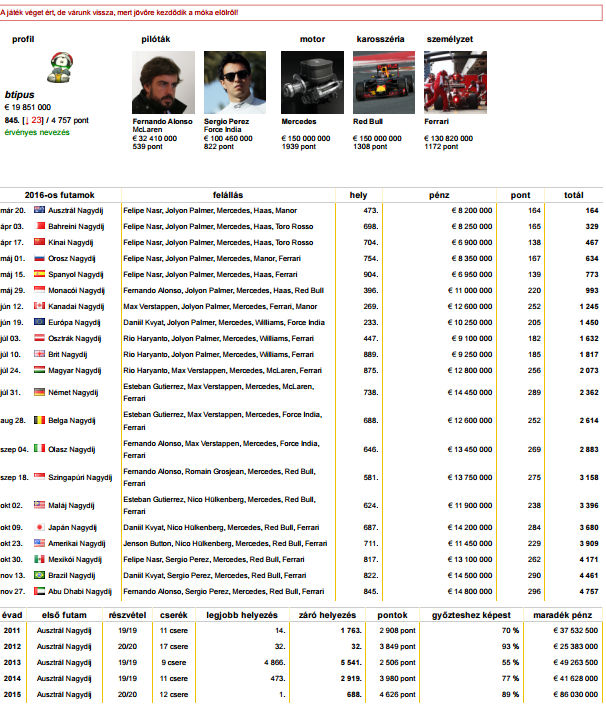The height and width of the screenshot is (711, 606).
Task: Click the Austrian flag beside Osztrák Nagydíj
Action: [x=39, y=338]
